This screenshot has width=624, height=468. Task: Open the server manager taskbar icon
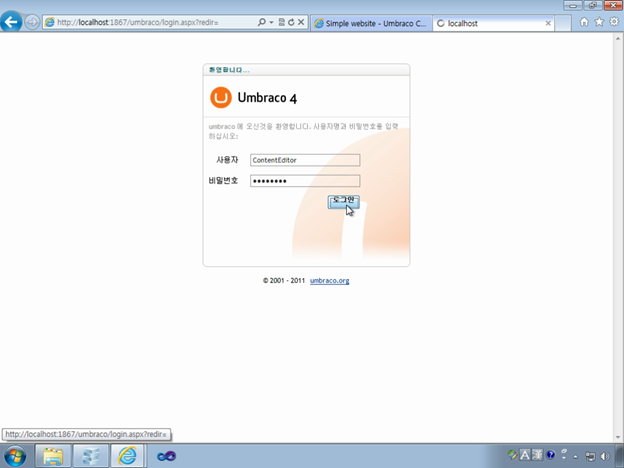click(x=91, y=456)
